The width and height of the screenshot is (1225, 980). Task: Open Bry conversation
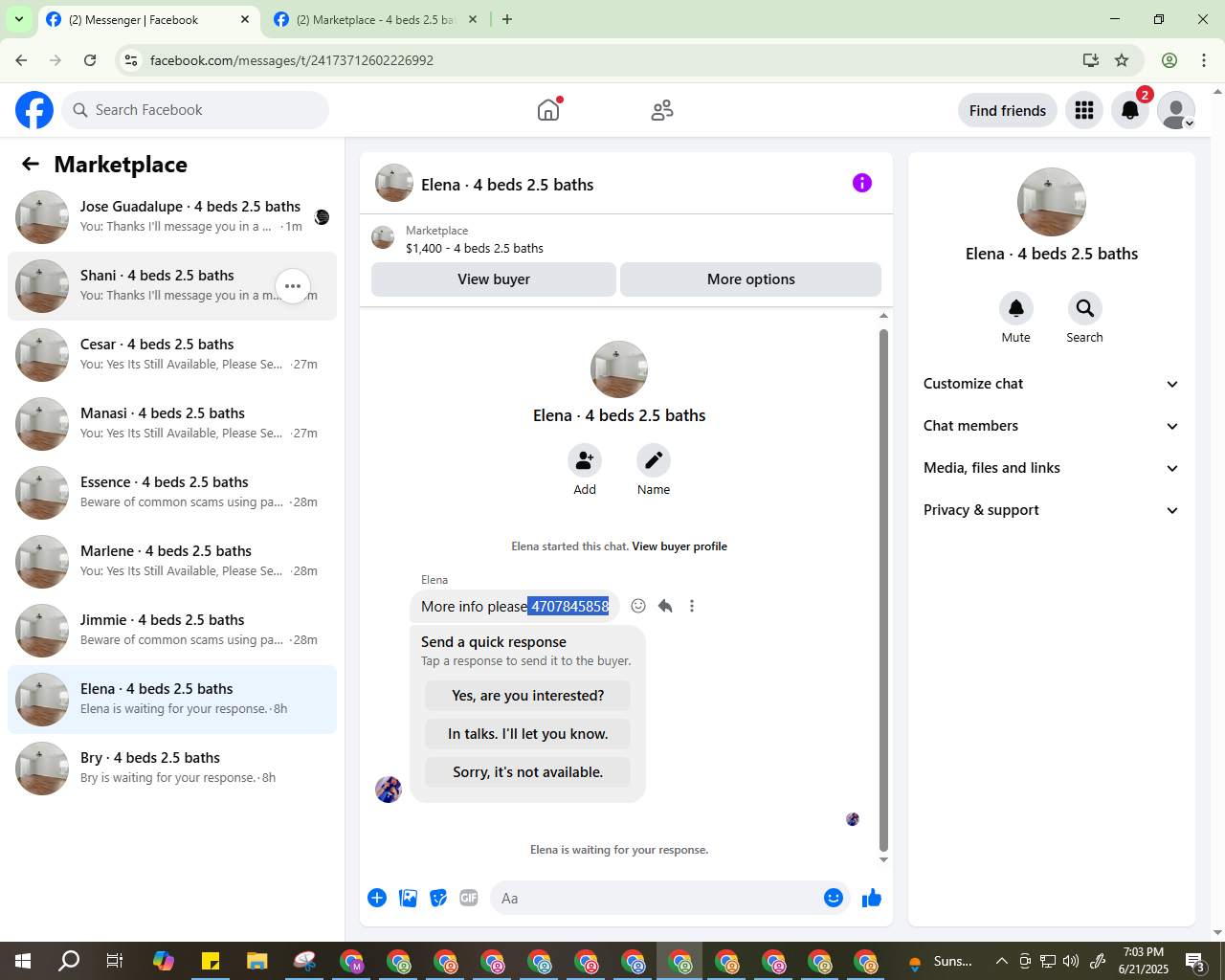coord(172,768)
